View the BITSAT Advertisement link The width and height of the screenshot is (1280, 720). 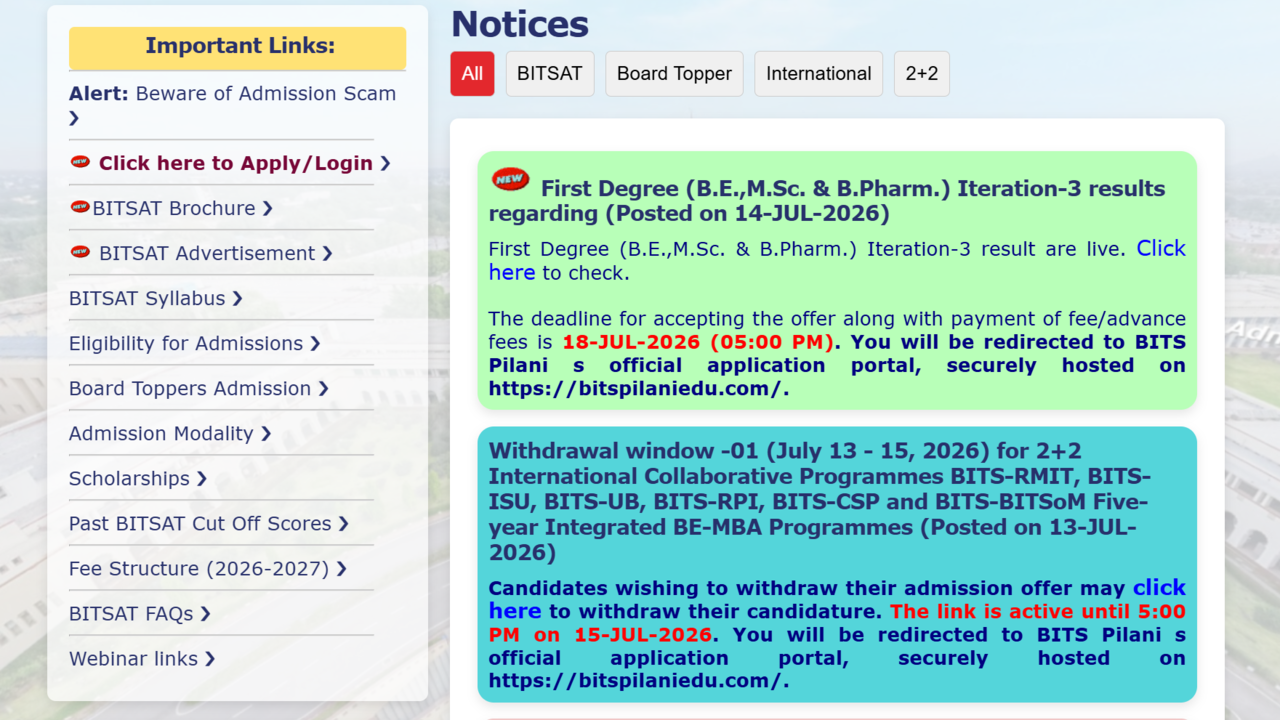pyautogui.click(x=207, y=253)
